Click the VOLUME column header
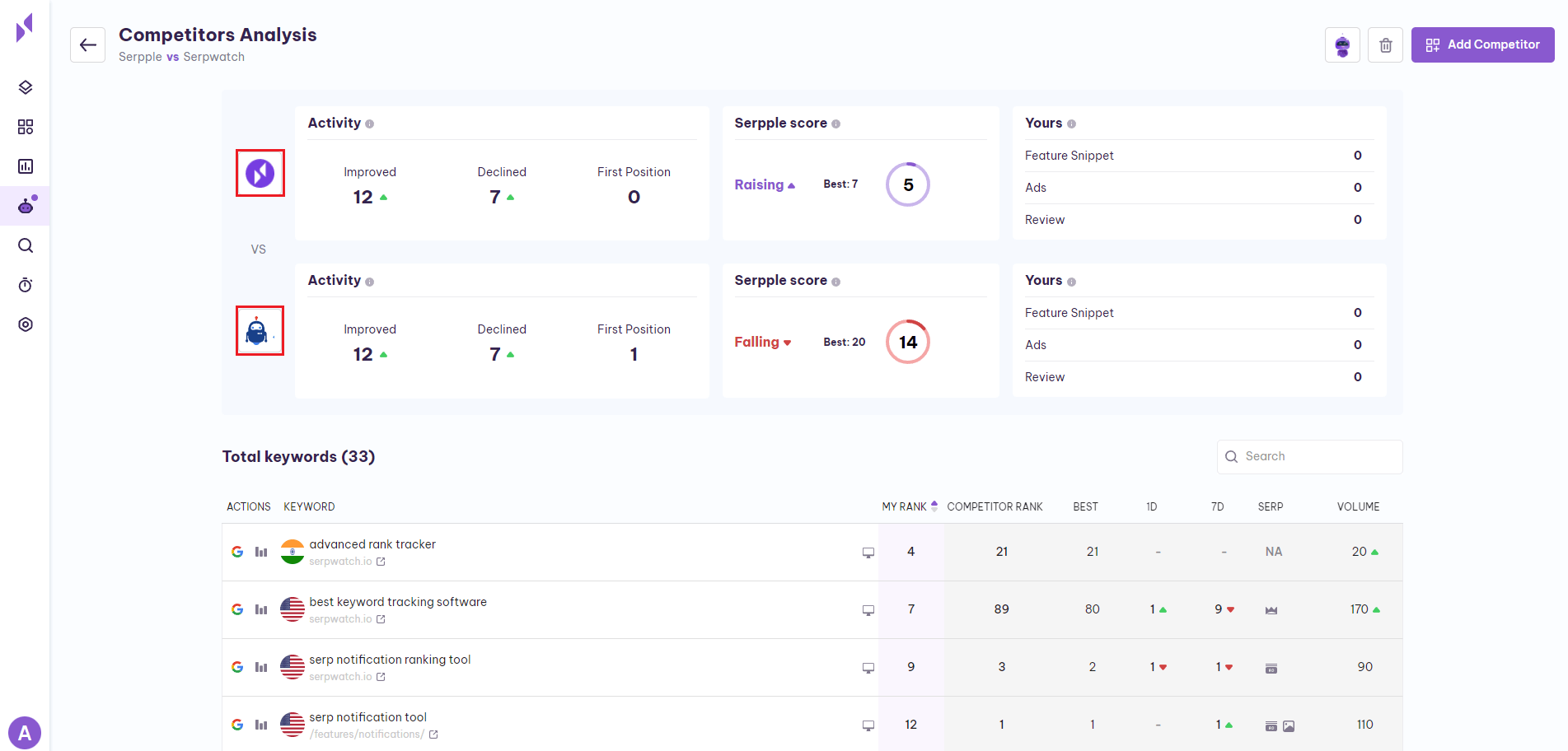Screen dimensions: 1568x751 (1358, 506)
